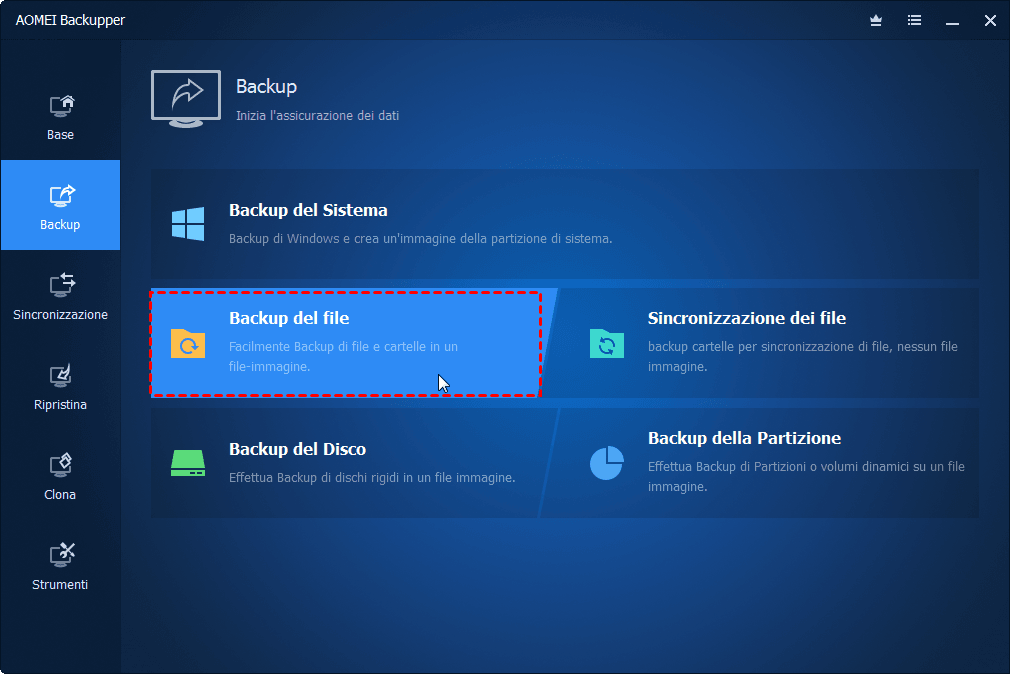This screenshot has height=674, width=1010.
Task: Choose Backup della Partizione option
Action: (x=761, y=463)
